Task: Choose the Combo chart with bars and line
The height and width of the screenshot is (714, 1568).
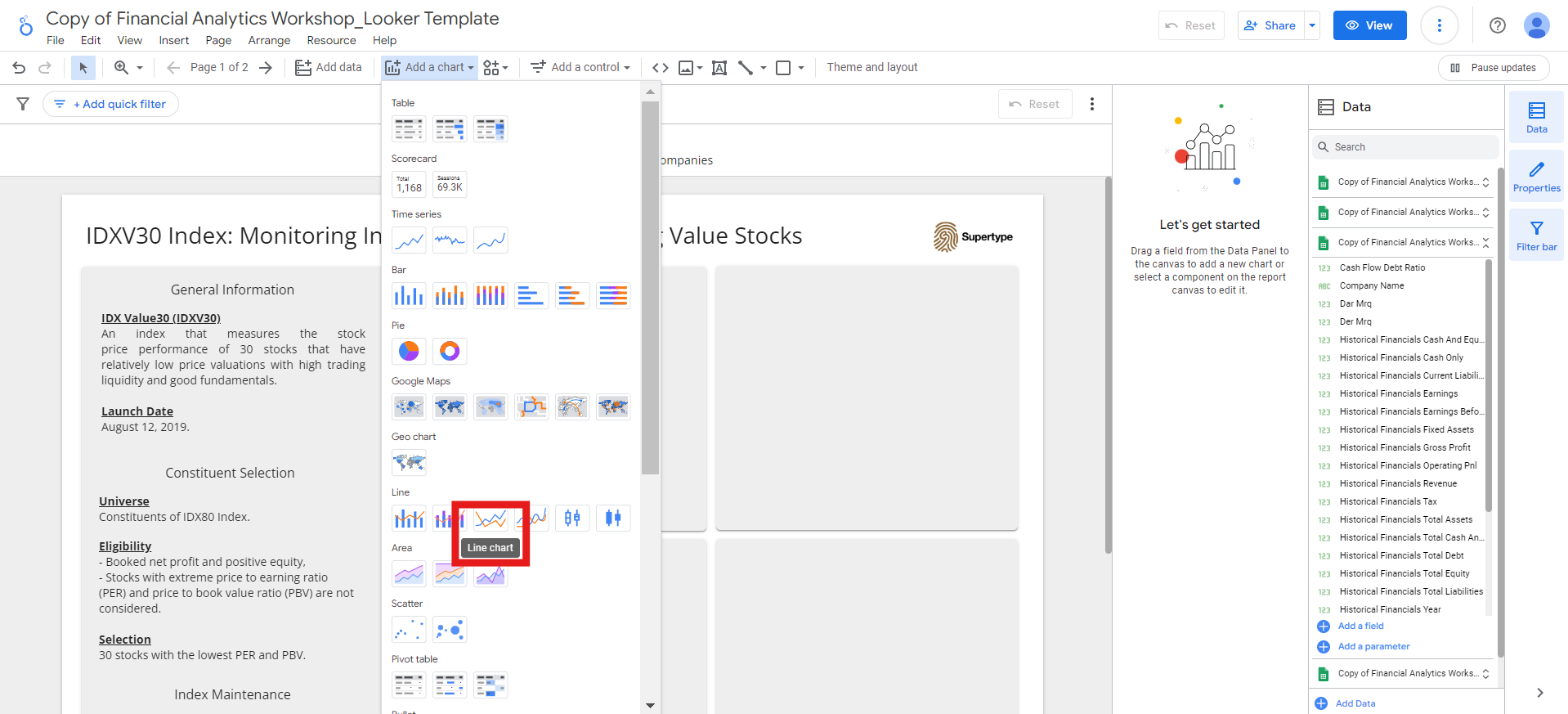Action: (409, 519)
